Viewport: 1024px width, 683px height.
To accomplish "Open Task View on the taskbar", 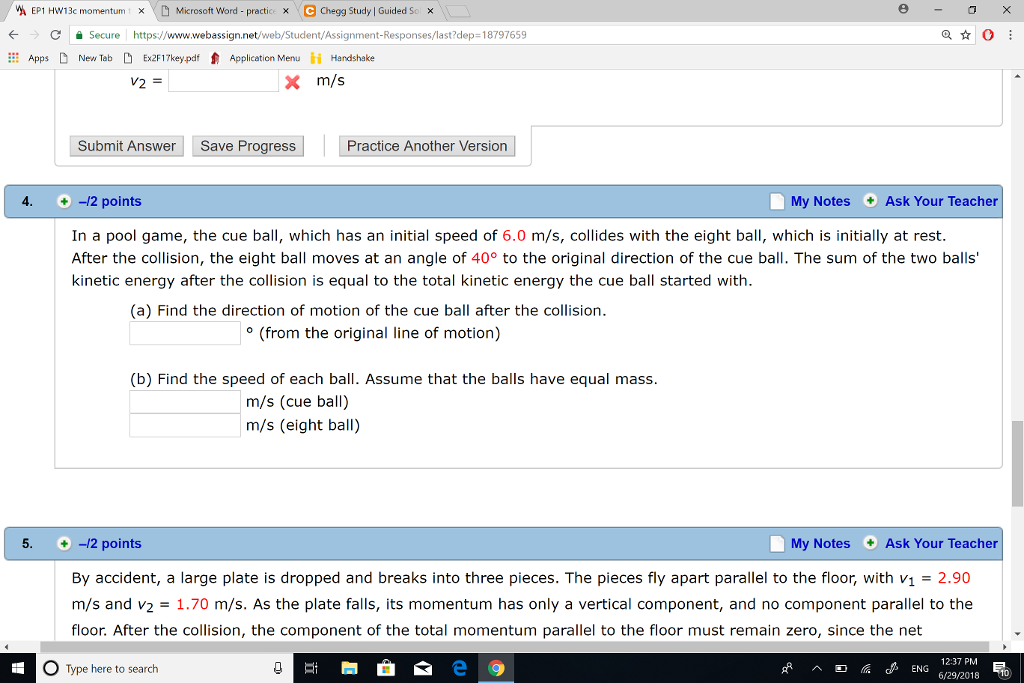I will [x=312, y=669].
